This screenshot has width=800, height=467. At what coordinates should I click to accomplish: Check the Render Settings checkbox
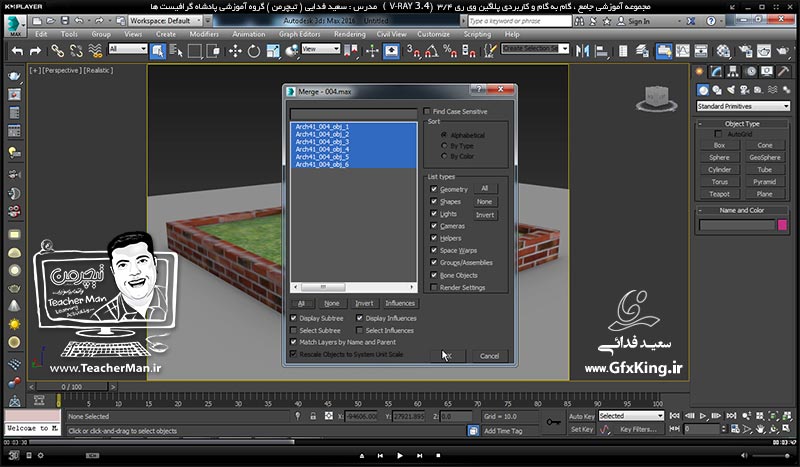(434, 287)
